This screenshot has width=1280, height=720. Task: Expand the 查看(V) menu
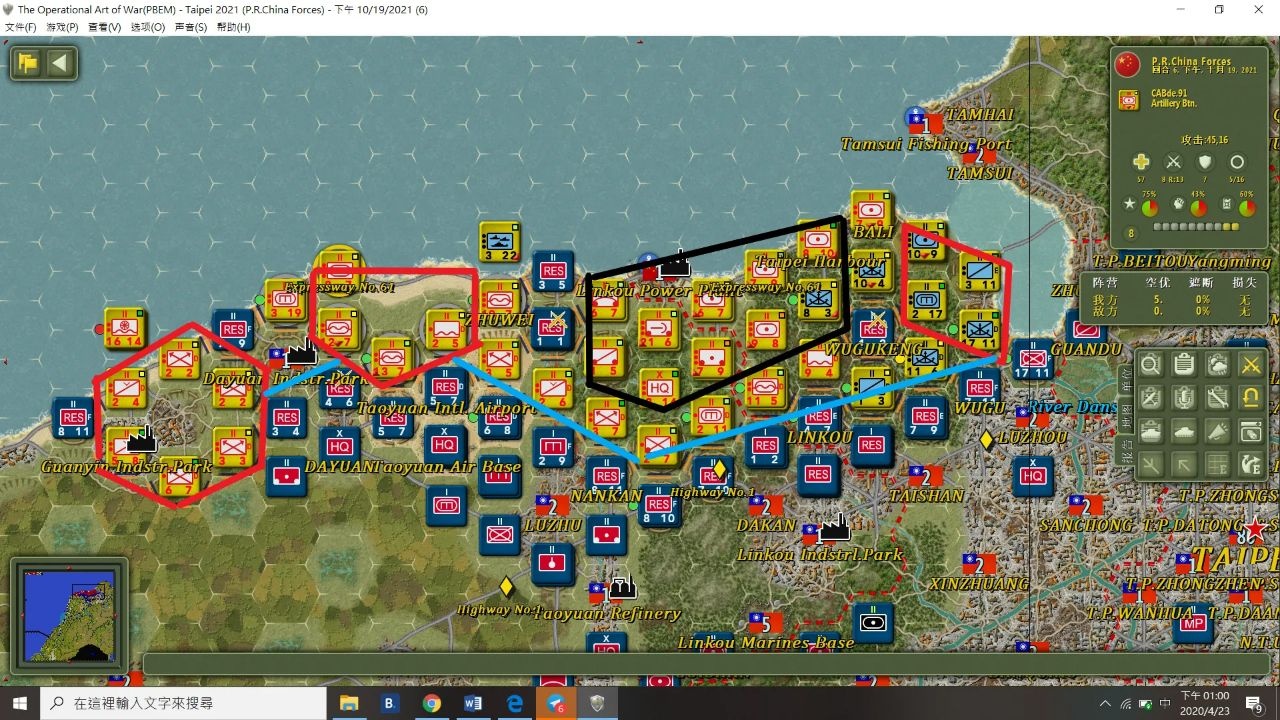(105, 27)
